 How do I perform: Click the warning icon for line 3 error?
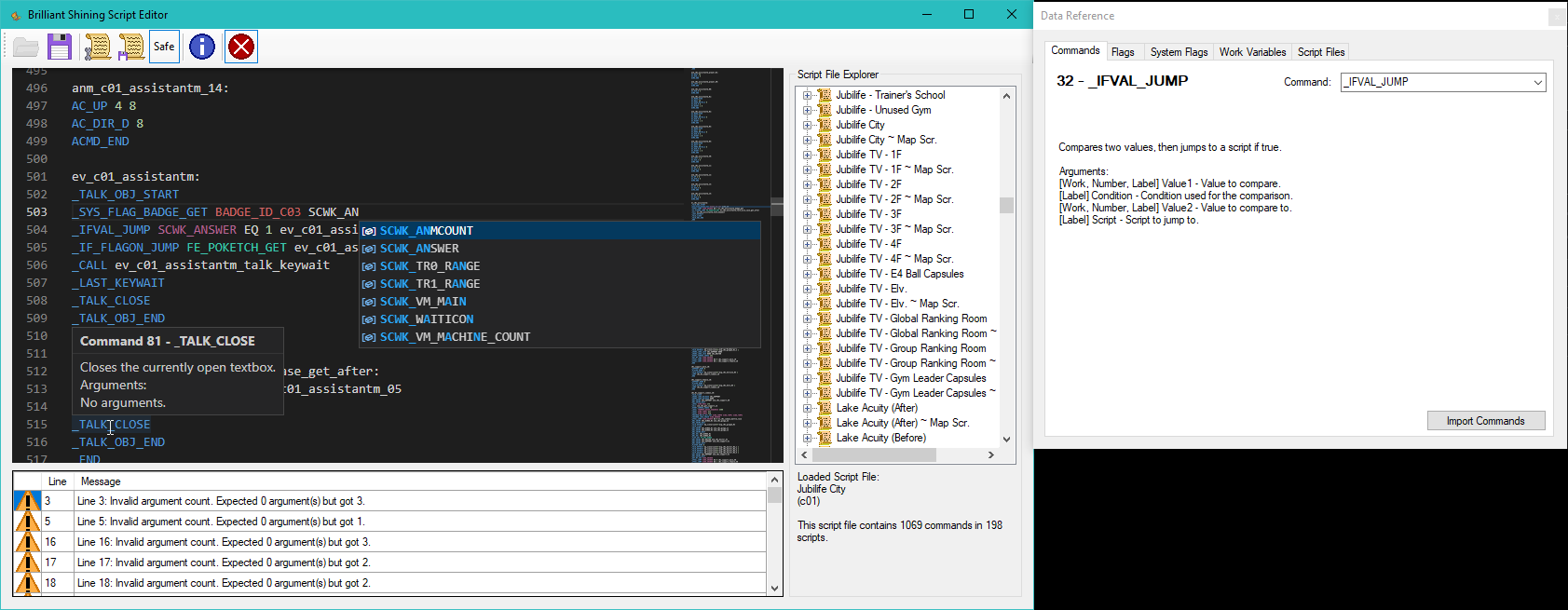pos(27,501)
